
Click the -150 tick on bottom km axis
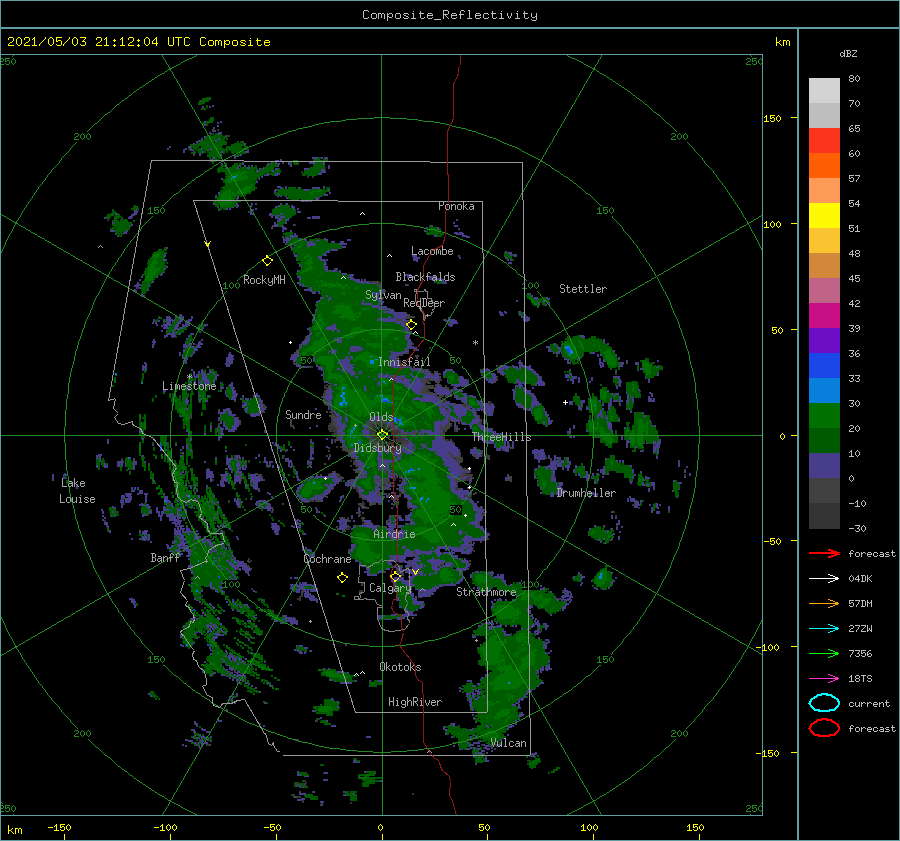click(x=59, y=827)
